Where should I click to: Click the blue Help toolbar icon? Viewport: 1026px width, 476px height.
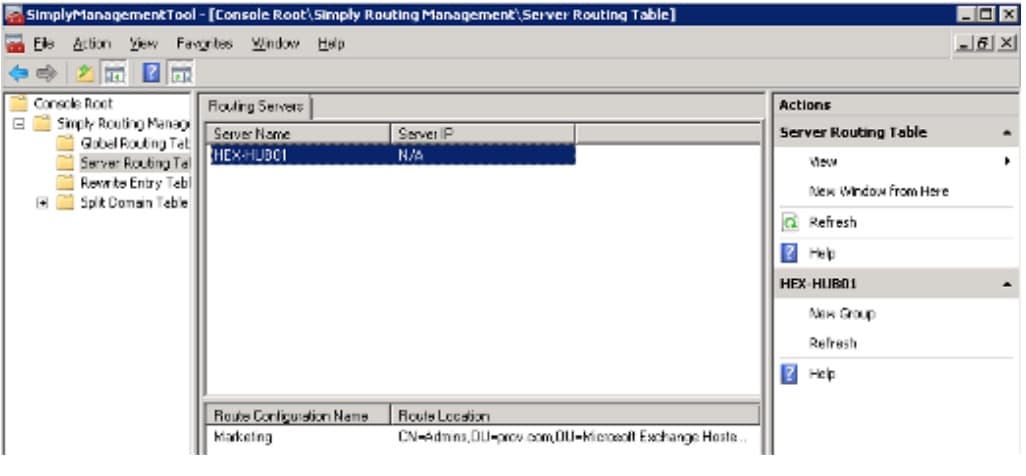[x=152, y=73]
